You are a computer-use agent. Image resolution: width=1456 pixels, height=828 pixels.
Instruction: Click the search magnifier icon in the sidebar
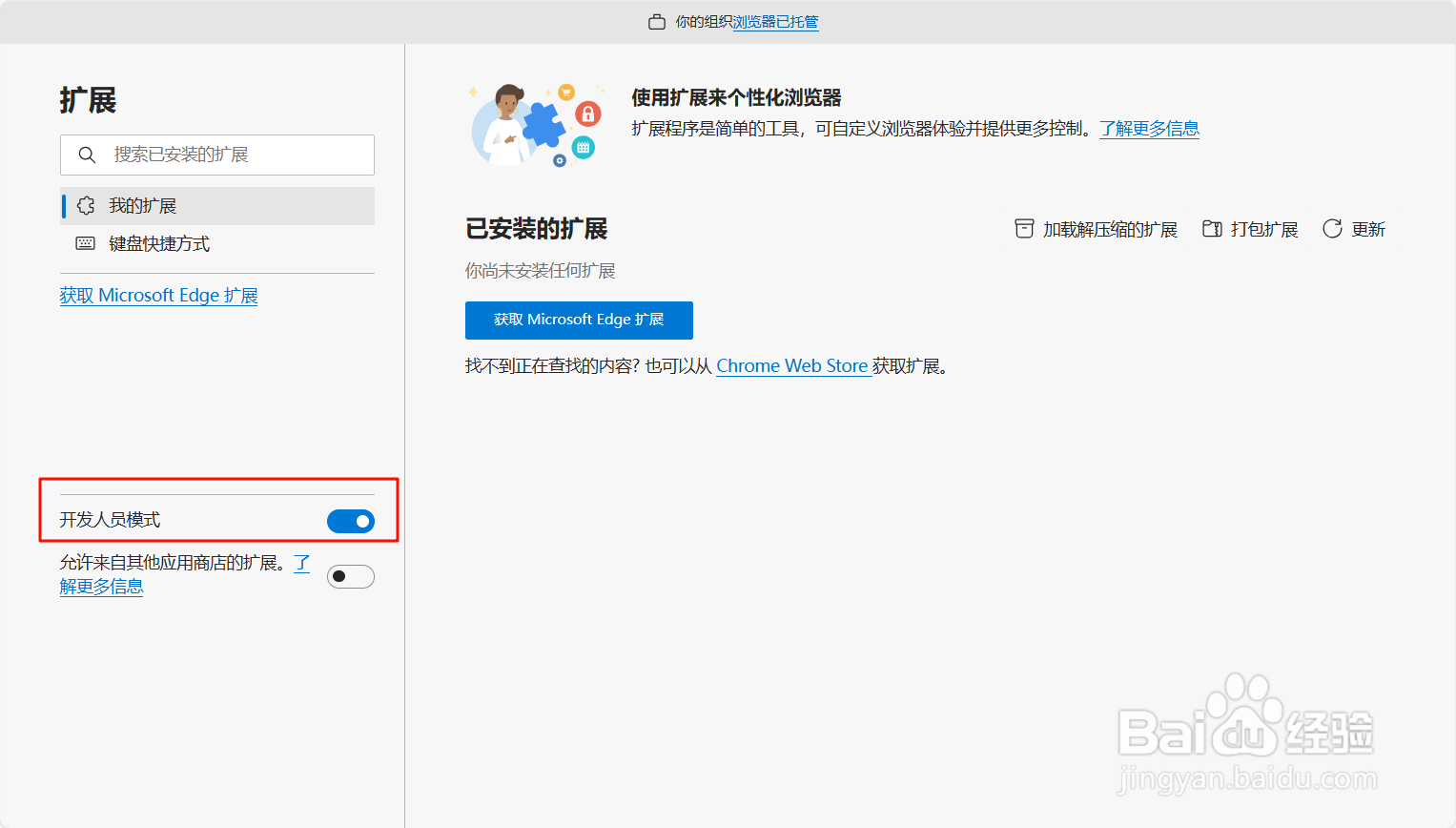(87, 155)
